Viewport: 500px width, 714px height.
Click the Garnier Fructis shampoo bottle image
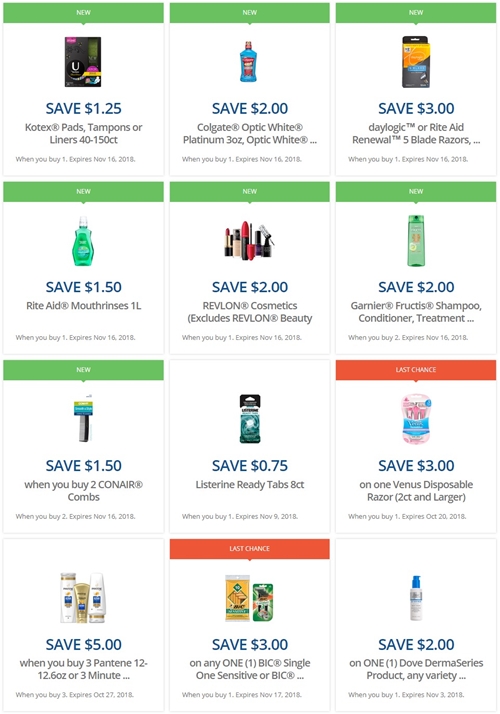tap(416, 241)
